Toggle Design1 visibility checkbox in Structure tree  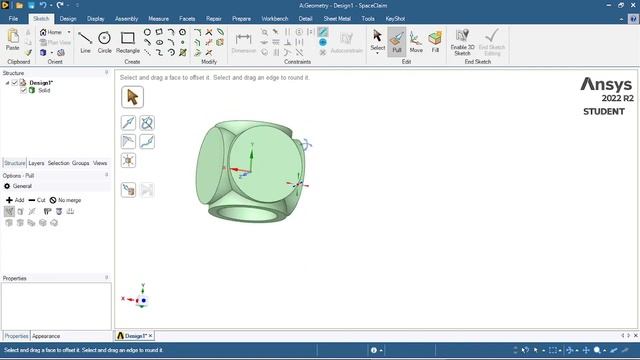click(x=15, y=83)
